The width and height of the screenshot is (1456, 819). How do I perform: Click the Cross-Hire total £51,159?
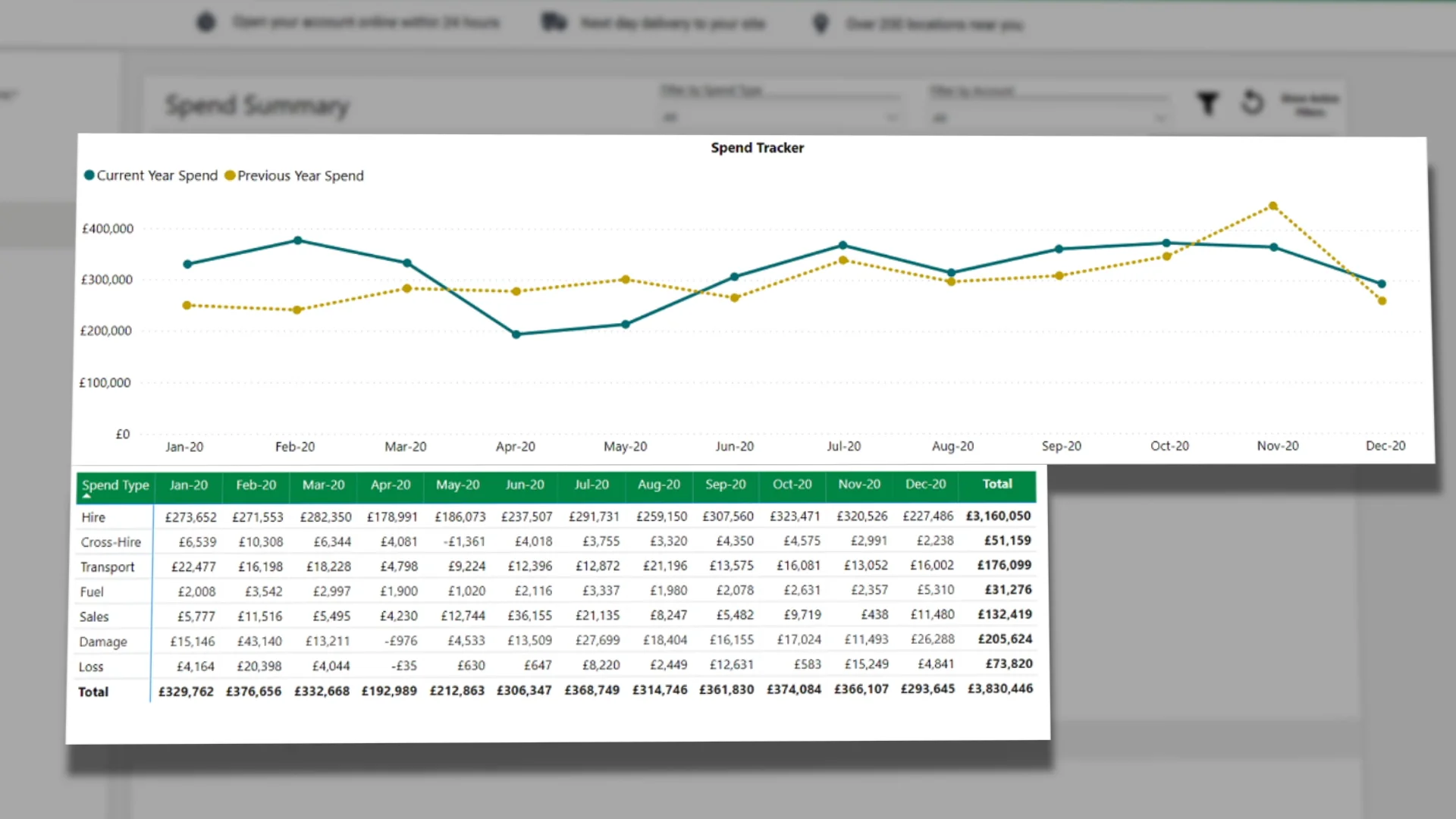point(1008,541)
